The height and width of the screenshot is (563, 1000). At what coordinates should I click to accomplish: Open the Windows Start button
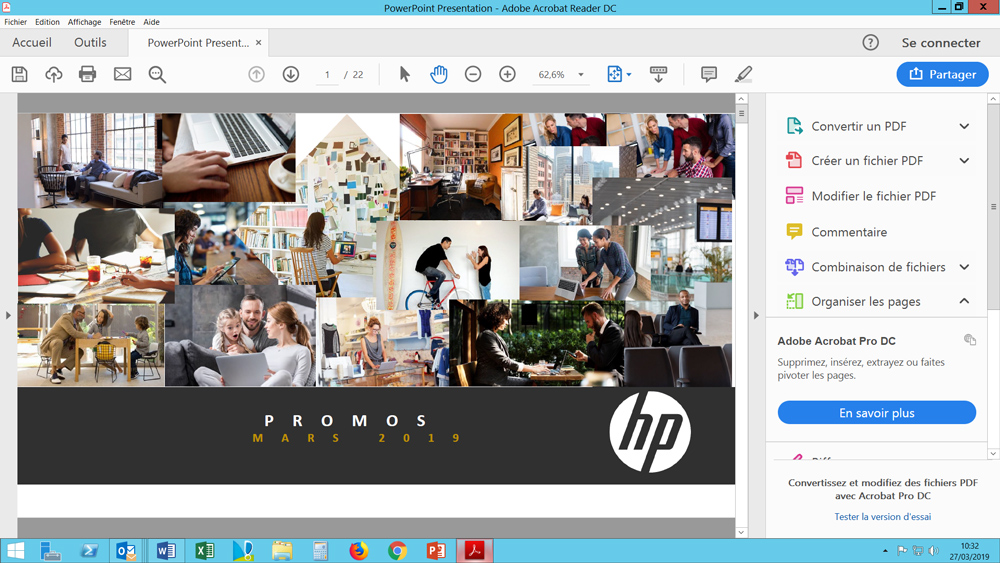15,551
